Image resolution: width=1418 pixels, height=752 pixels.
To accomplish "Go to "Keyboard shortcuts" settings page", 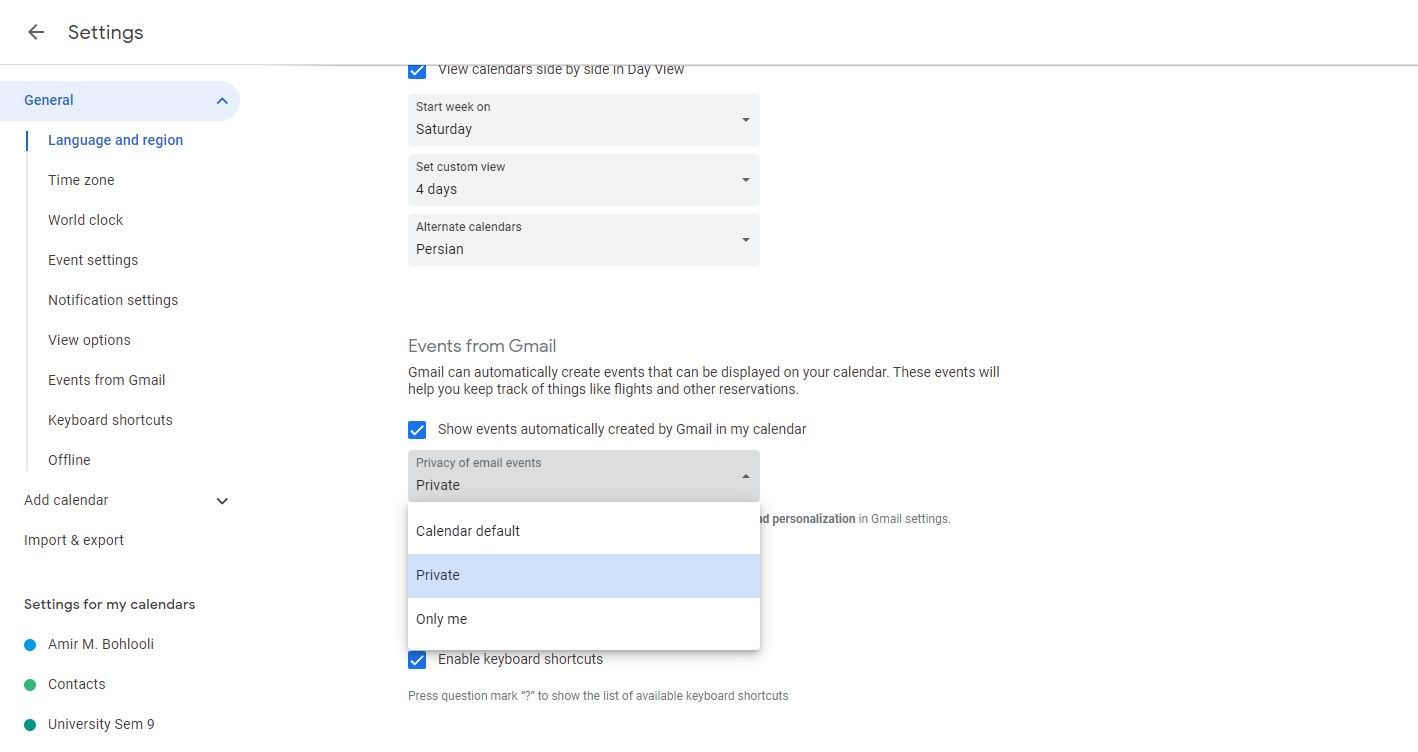I will (x=110, y=420).
